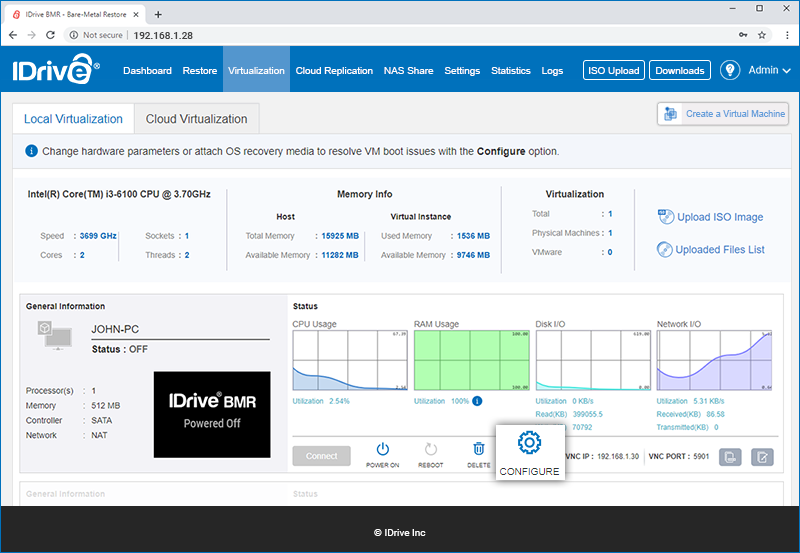Click the Upload ISO Image disc icon
800x553 pixels.
pos(666,217)
